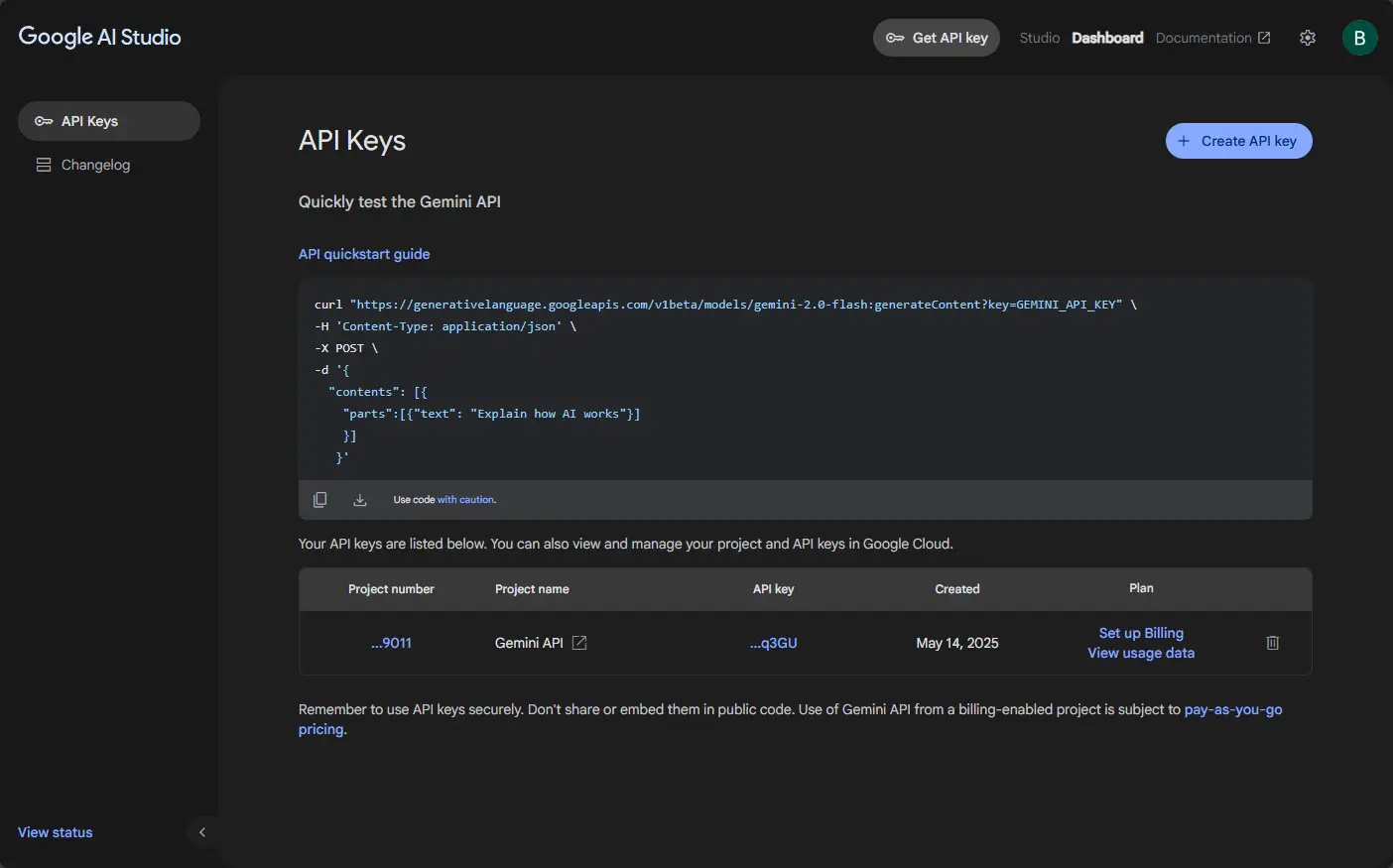Select API Keys in the sidebar
The image size is (1393, 868).
click(109, 121)
